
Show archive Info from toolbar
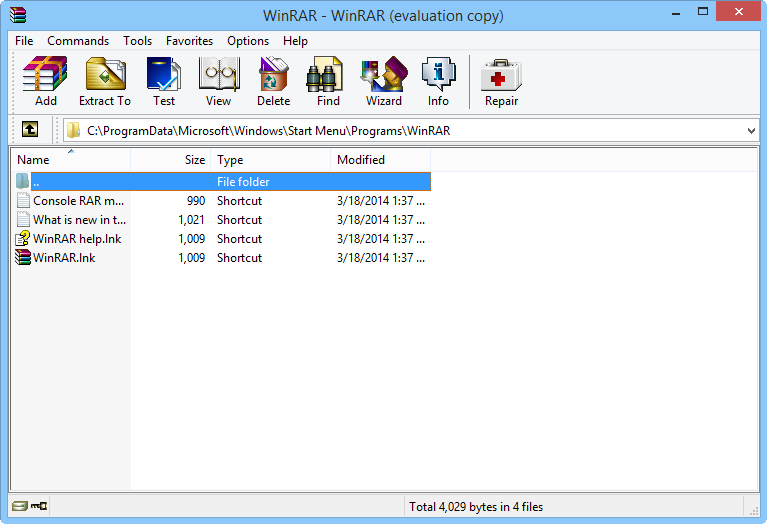[438, 81]
